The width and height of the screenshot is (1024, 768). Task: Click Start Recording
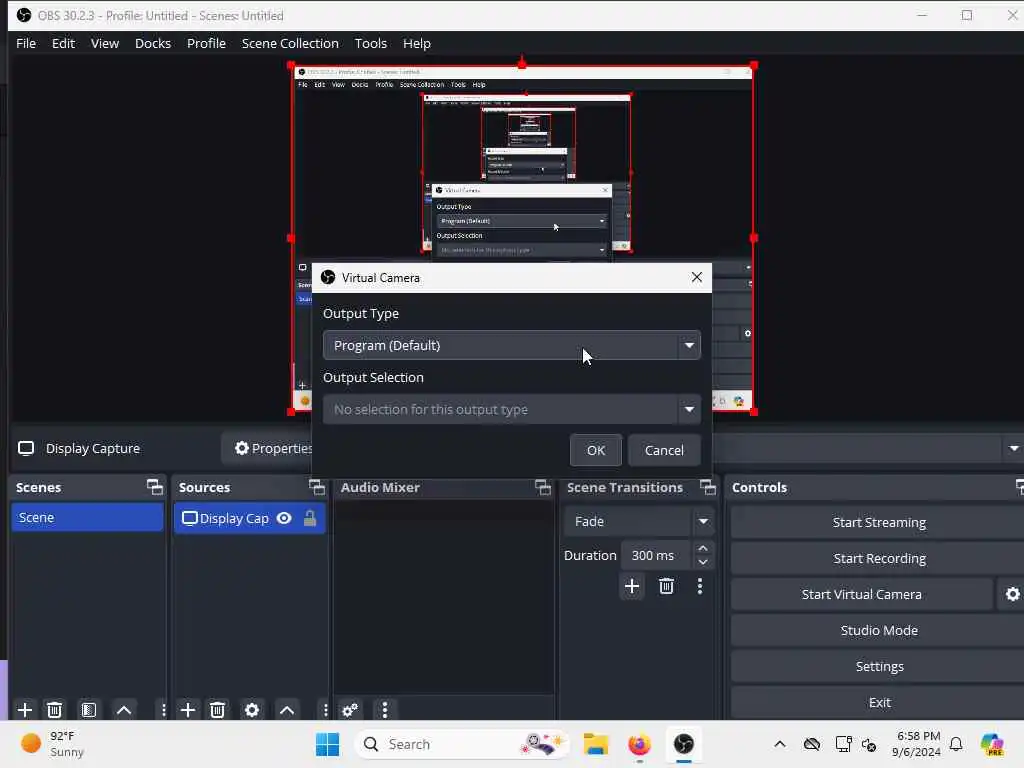pos(878,558)
